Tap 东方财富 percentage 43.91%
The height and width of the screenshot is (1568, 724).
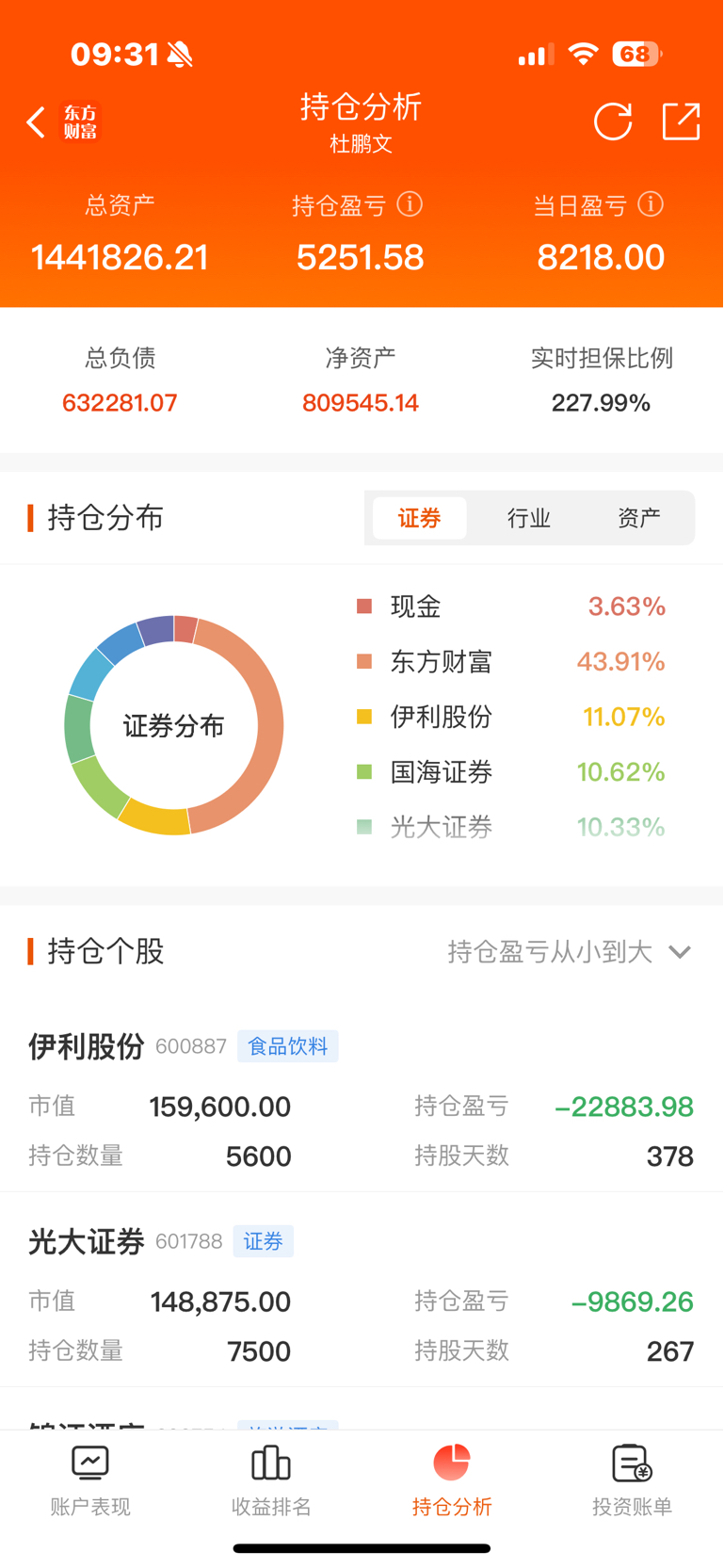coord(621,662)
